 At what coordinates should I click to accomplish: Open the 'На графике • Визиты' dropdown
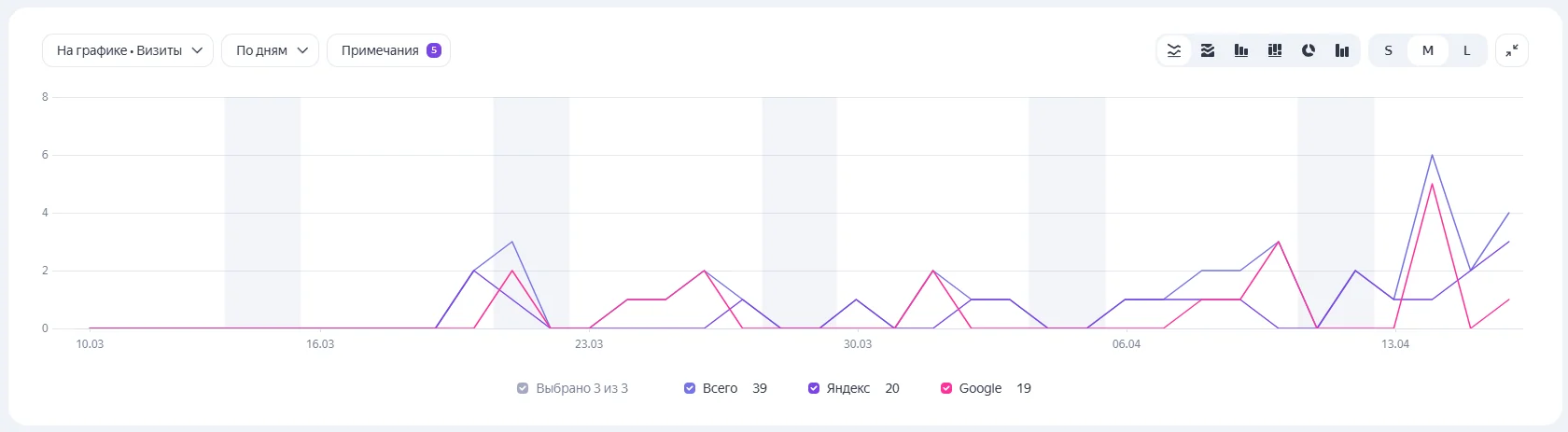(x=128, y=50)
